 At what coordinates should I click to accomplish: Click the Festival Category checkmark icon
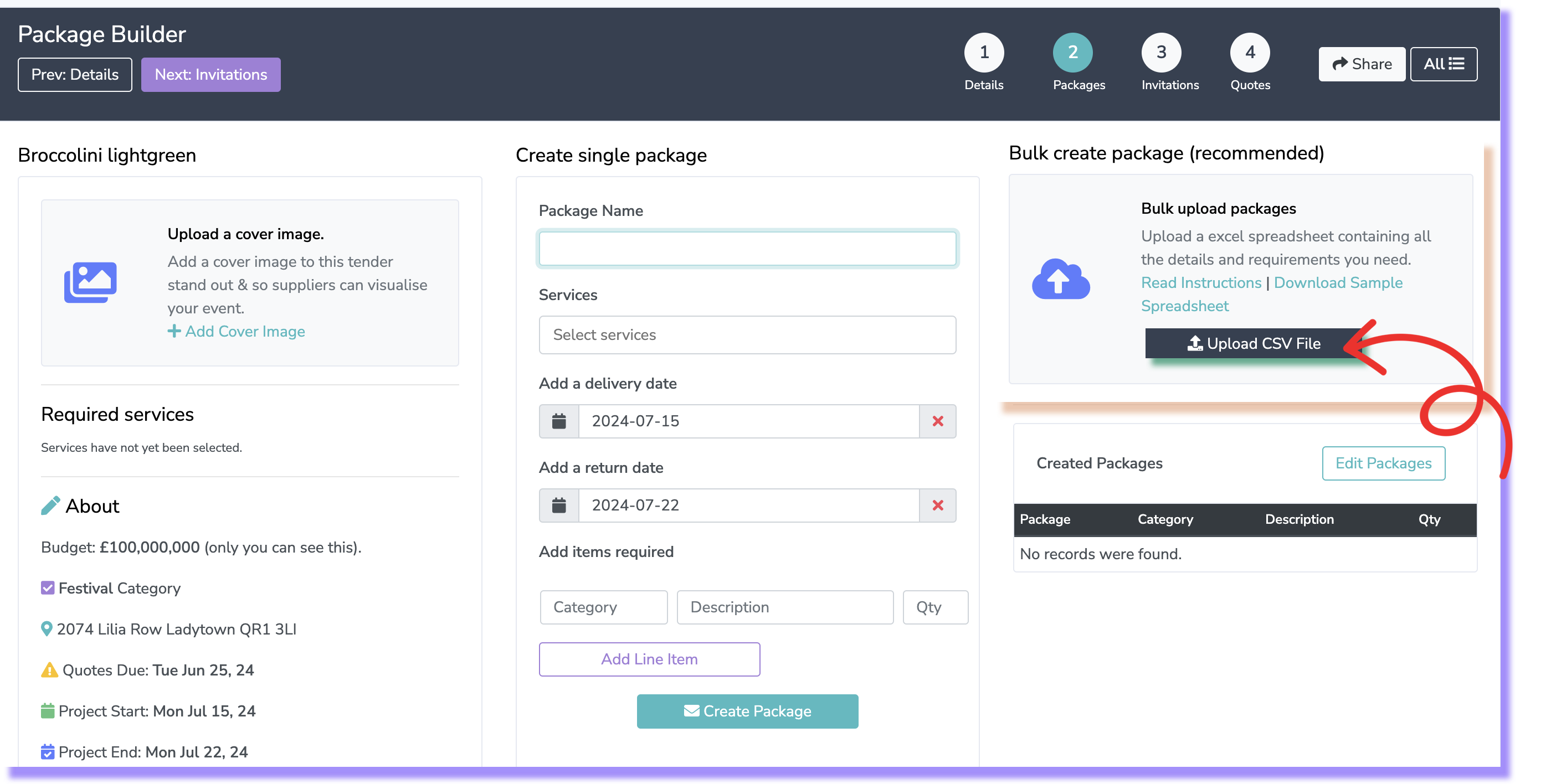48,588
